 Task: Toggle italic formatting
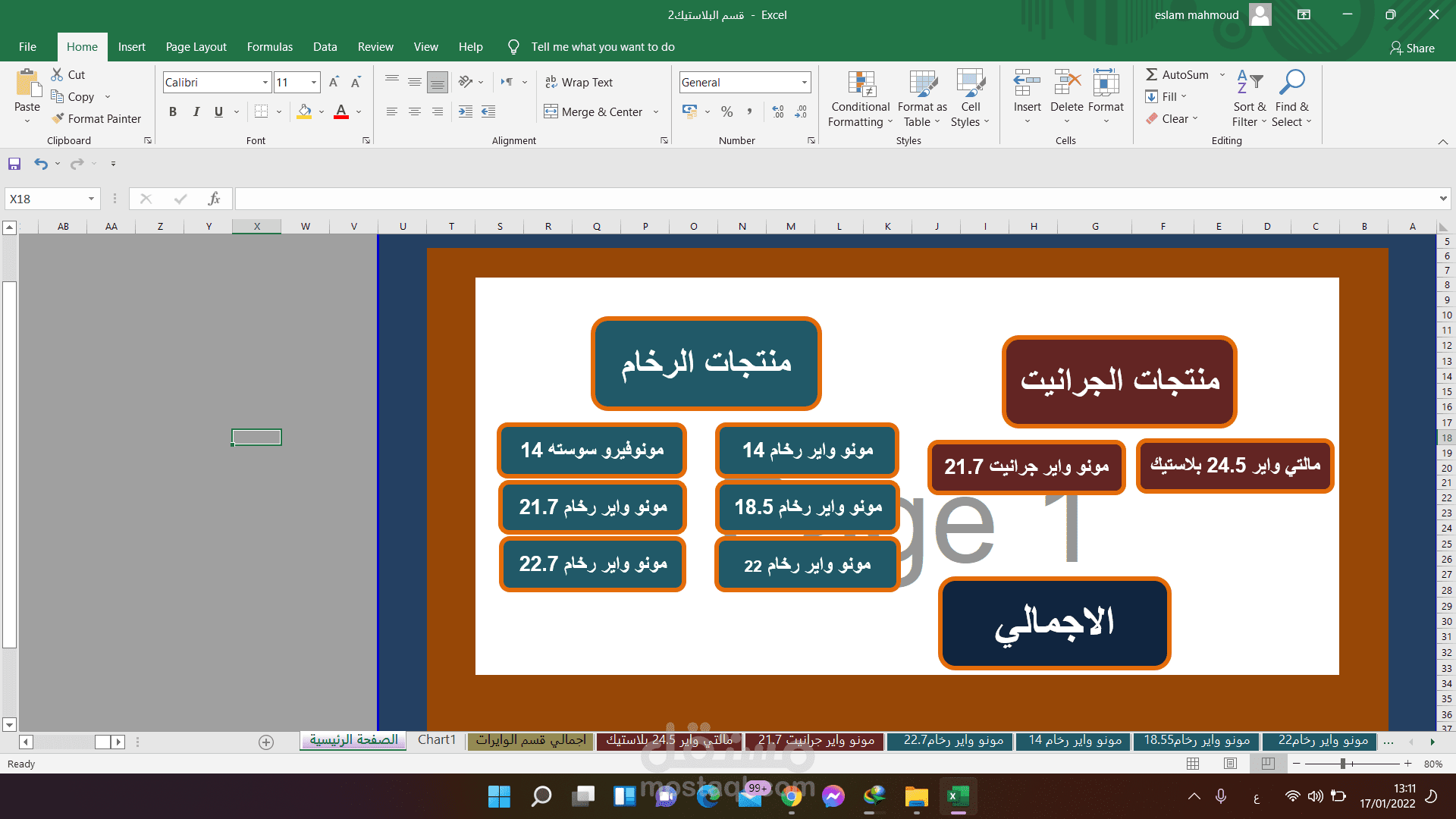coord(196,111)
